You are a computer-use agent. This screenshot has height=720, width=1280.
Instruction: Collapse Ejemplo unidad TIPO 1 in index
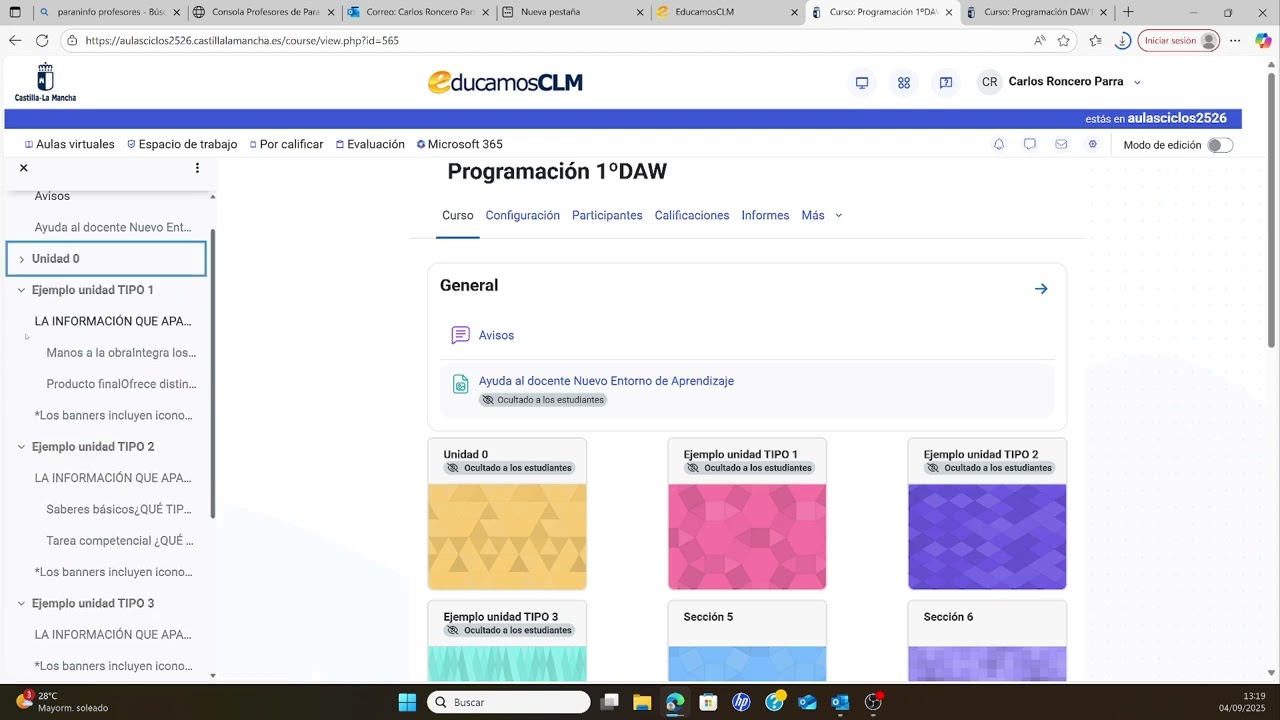pyautogui.click(x=22, y=290)
